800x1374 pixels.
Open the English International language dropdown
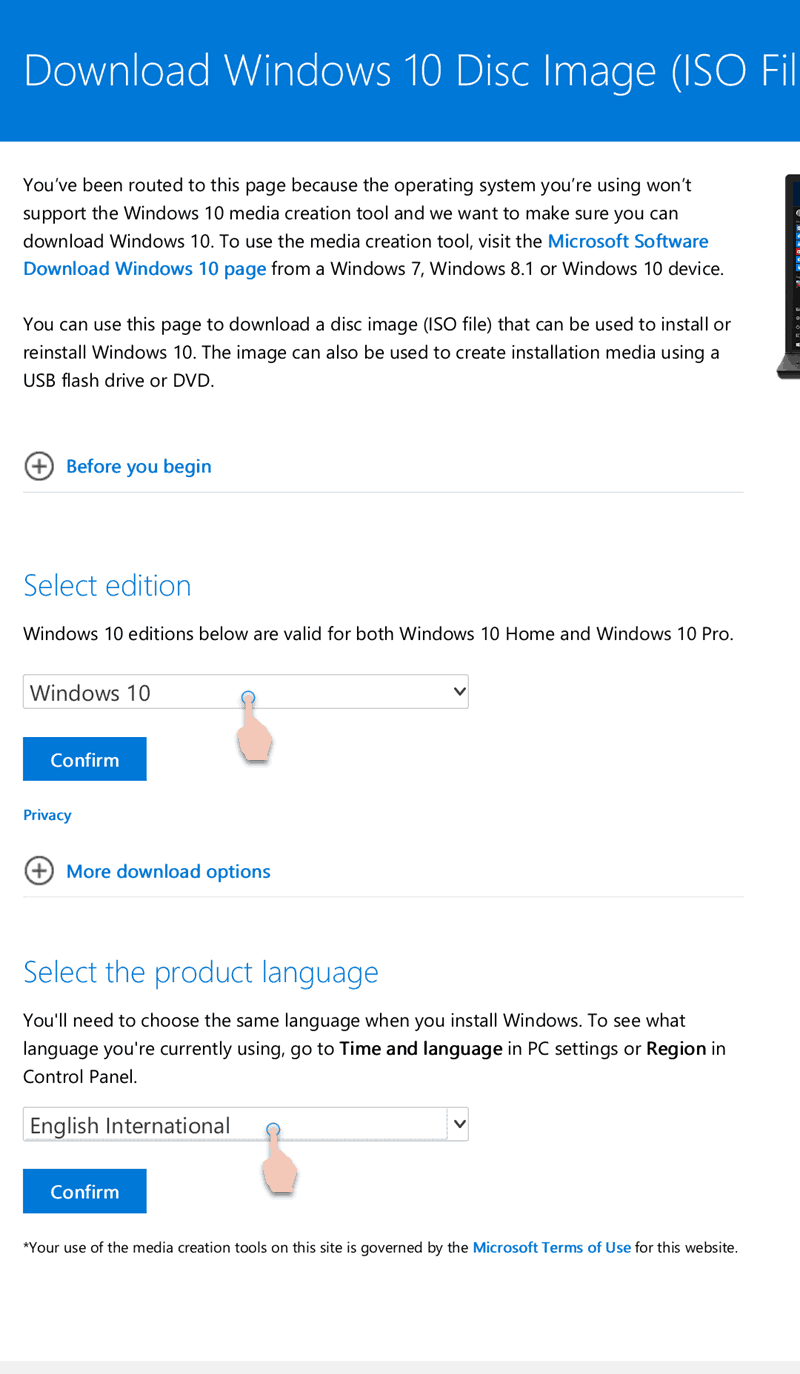pyautogui.click(x=246, y=1124)
